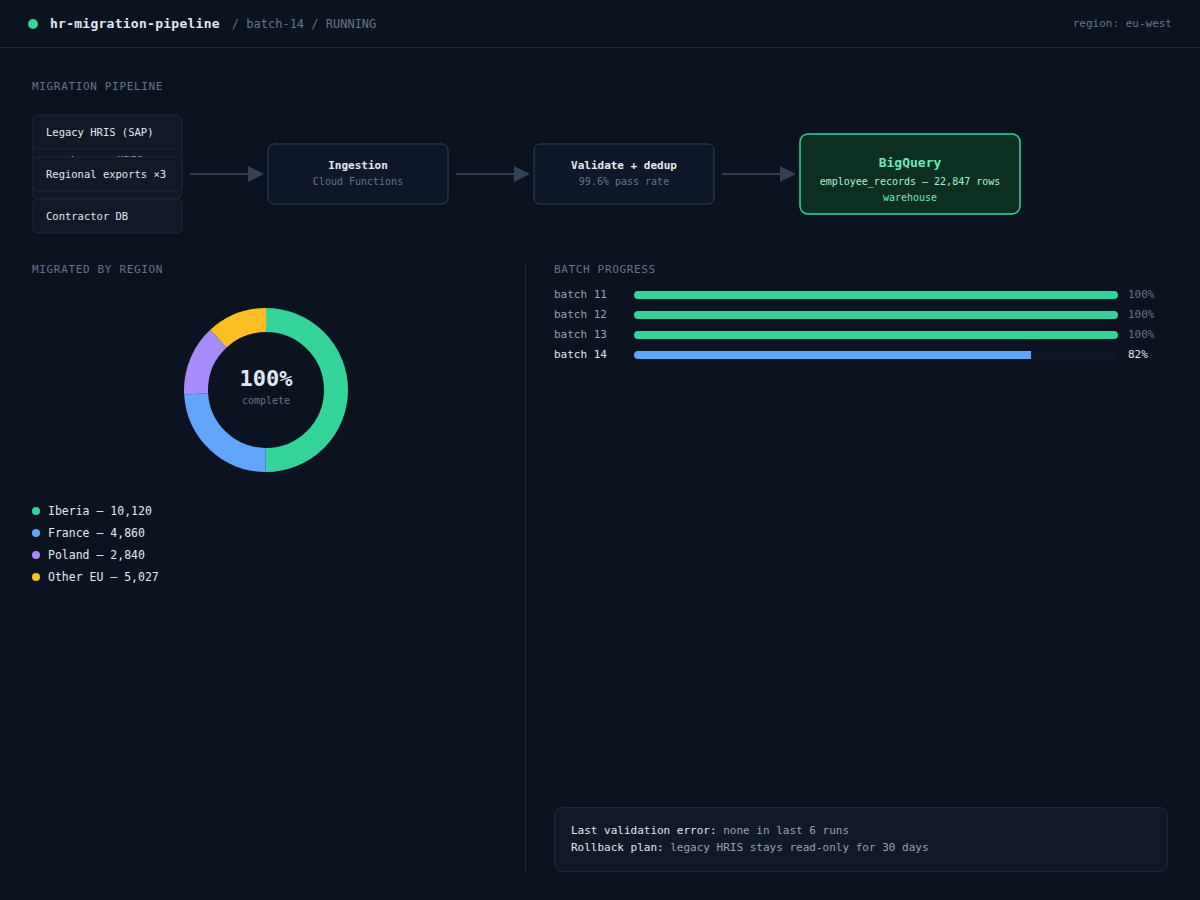Click the batch 11 progress bar
1200x900 pixels.
click(876, 295)
